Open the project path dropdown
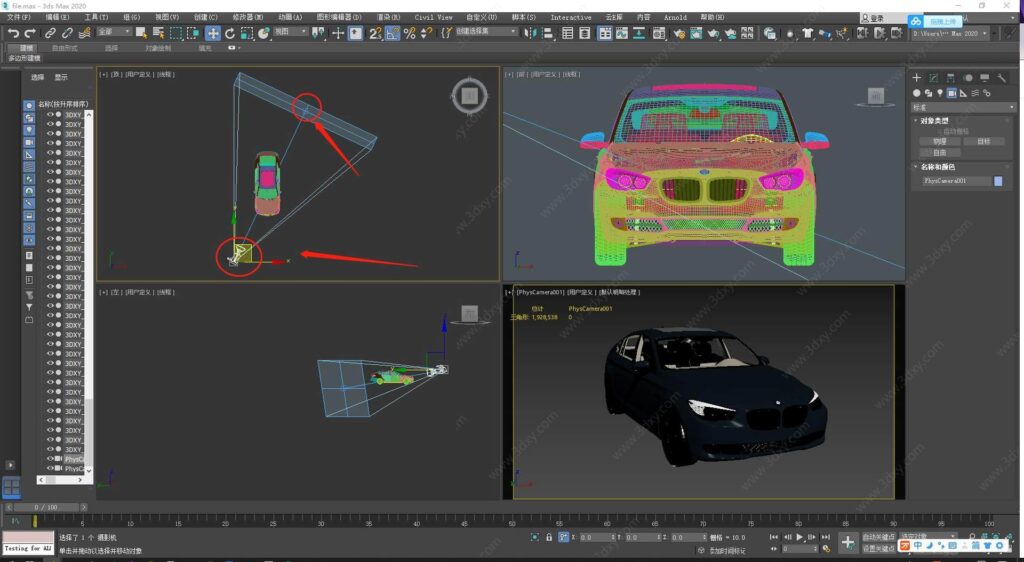This screenshot has width=1024, height=562. pyautogui.click(x=950, y=33)
